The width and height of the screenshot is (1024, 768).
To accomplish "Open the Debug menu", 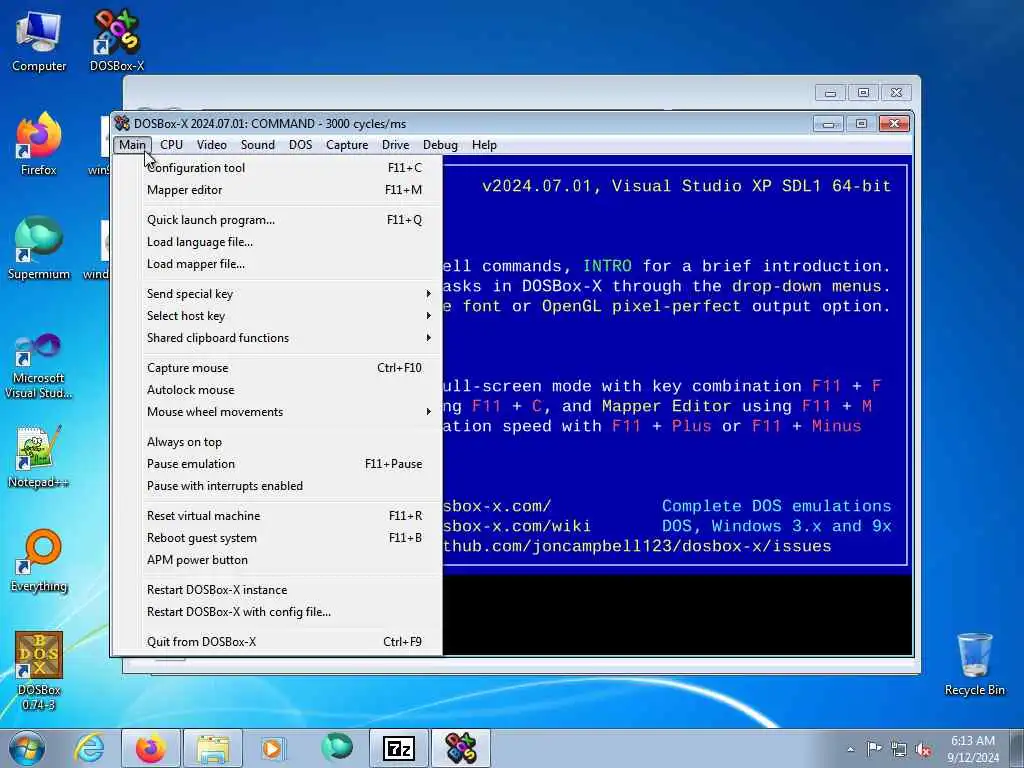I will click(x=440, y=145).
